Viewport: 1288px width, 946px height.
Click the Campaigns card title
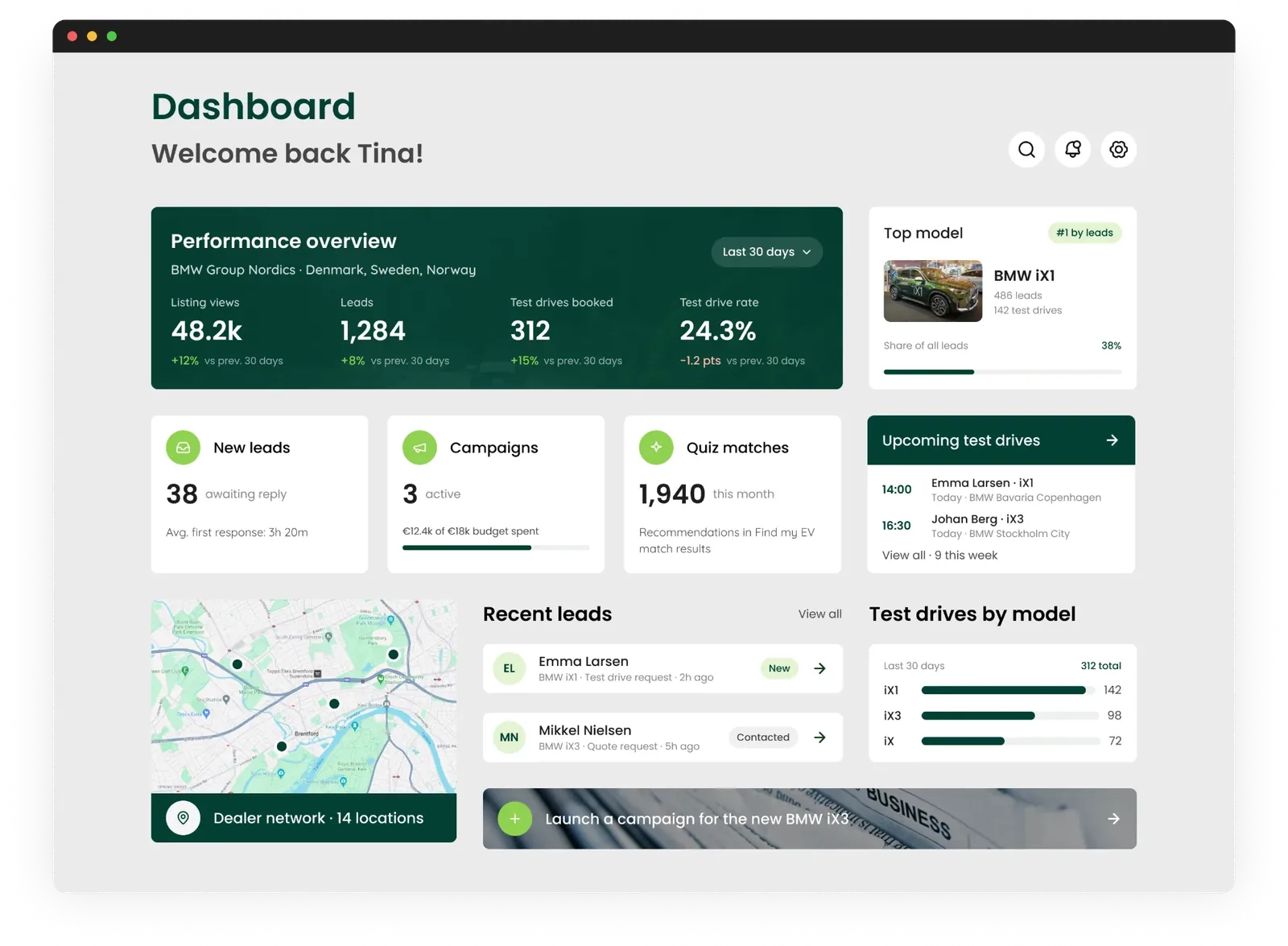click(x=494, y=448)
